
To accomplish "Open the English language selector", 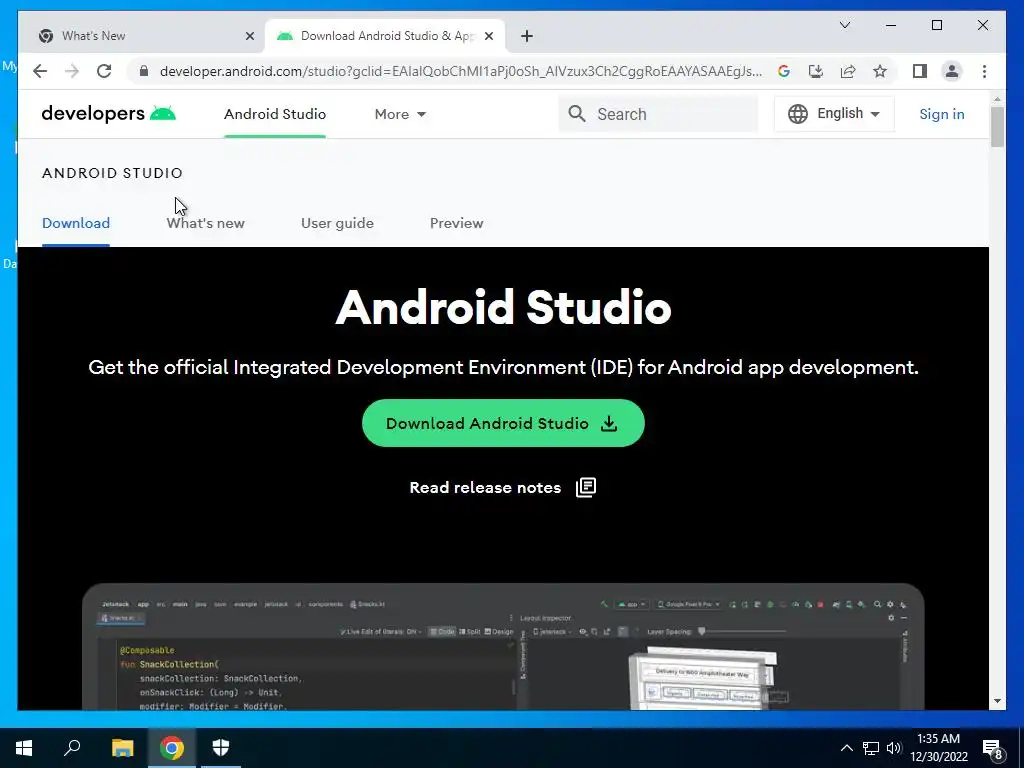I will pyautogui.click(x=834, y=114).
